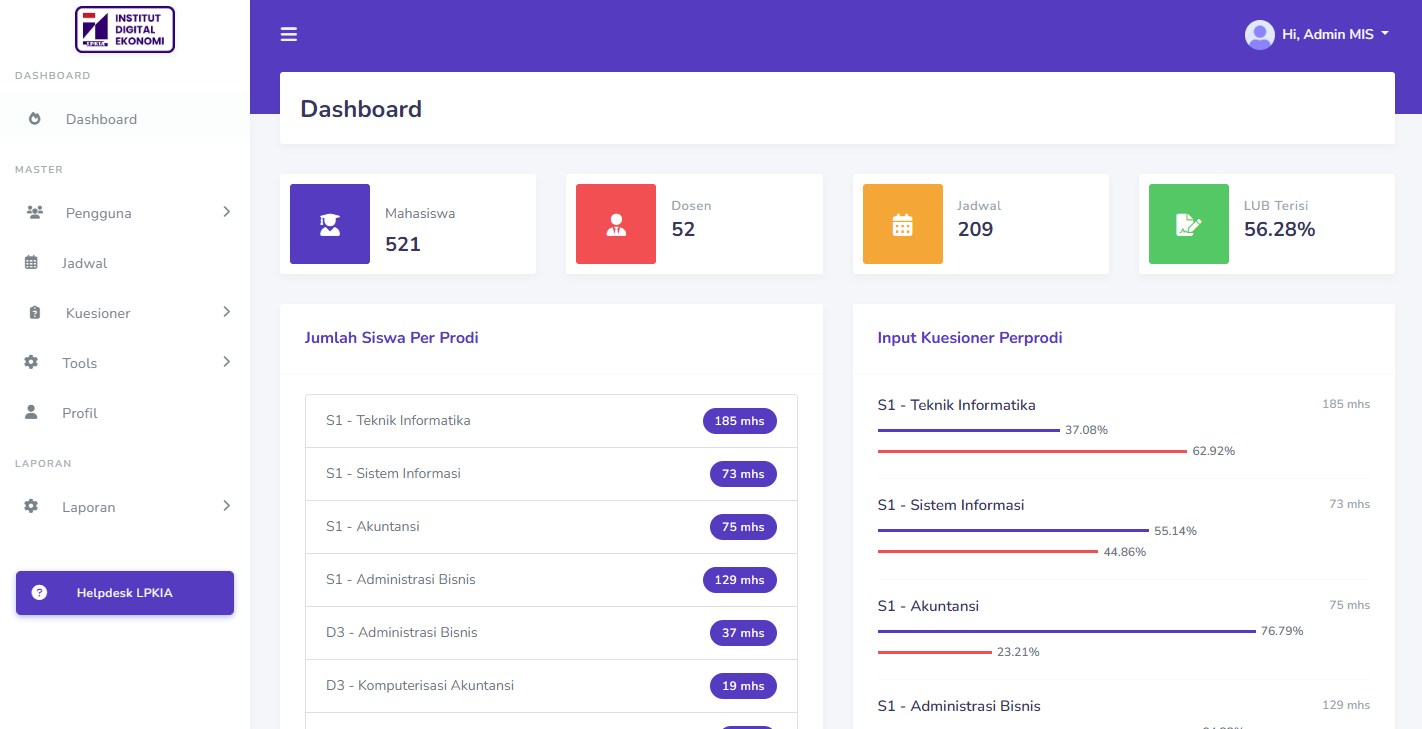Click the users icon beside Pengguna

point(35,213)
